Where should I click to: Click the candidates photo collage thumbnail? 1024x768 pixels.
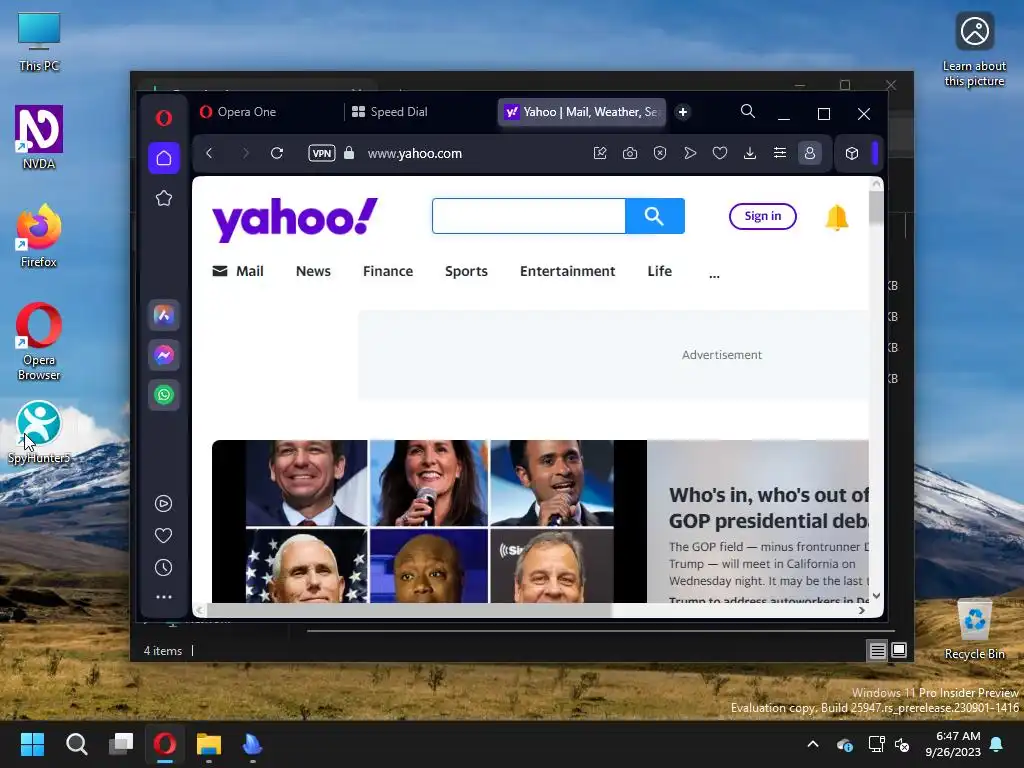(429, 521)
